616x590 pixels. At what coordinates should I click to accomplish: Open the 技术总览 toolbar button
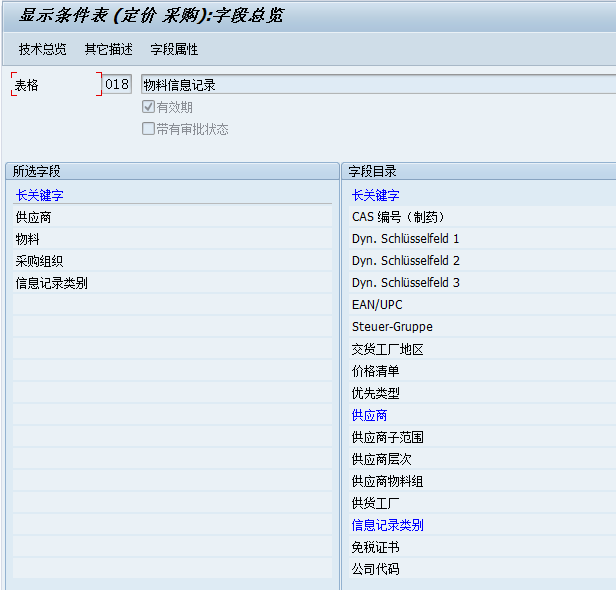pos(42,49)
